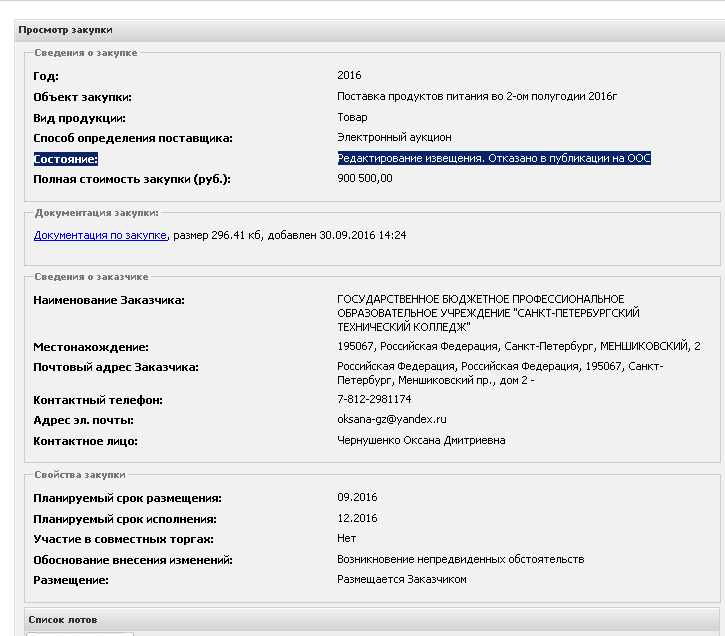
Task: Click the planned execution date 12.2016
Action: coord(357,518)
